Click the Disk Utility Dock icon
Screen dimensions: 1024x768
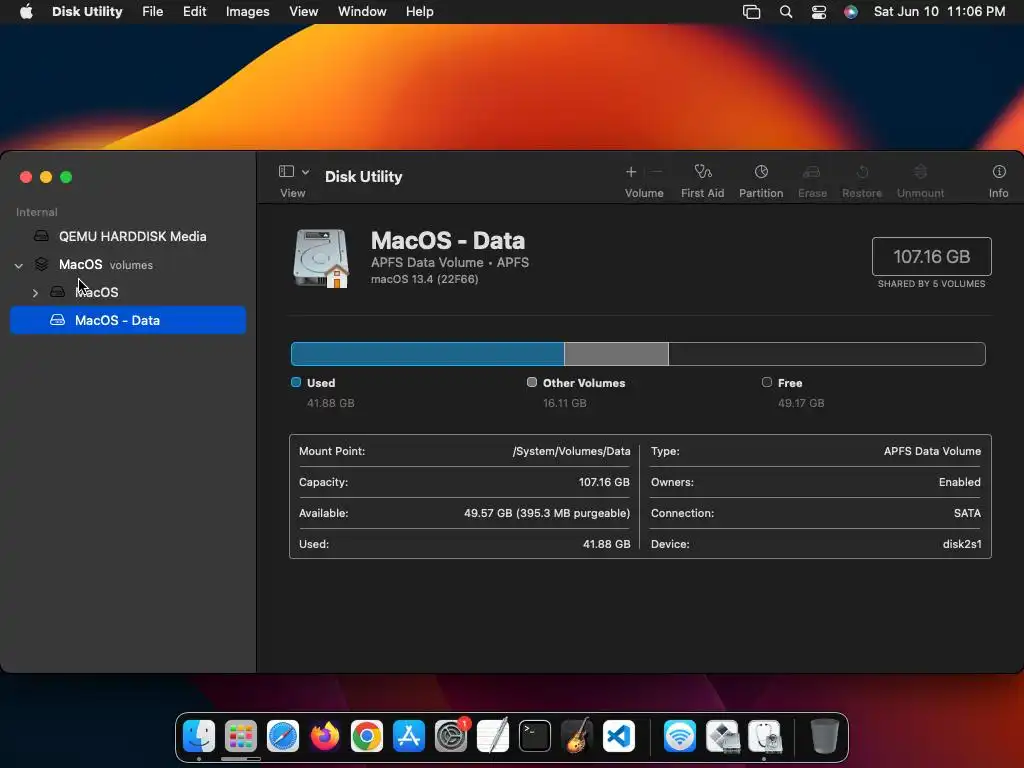765,737
